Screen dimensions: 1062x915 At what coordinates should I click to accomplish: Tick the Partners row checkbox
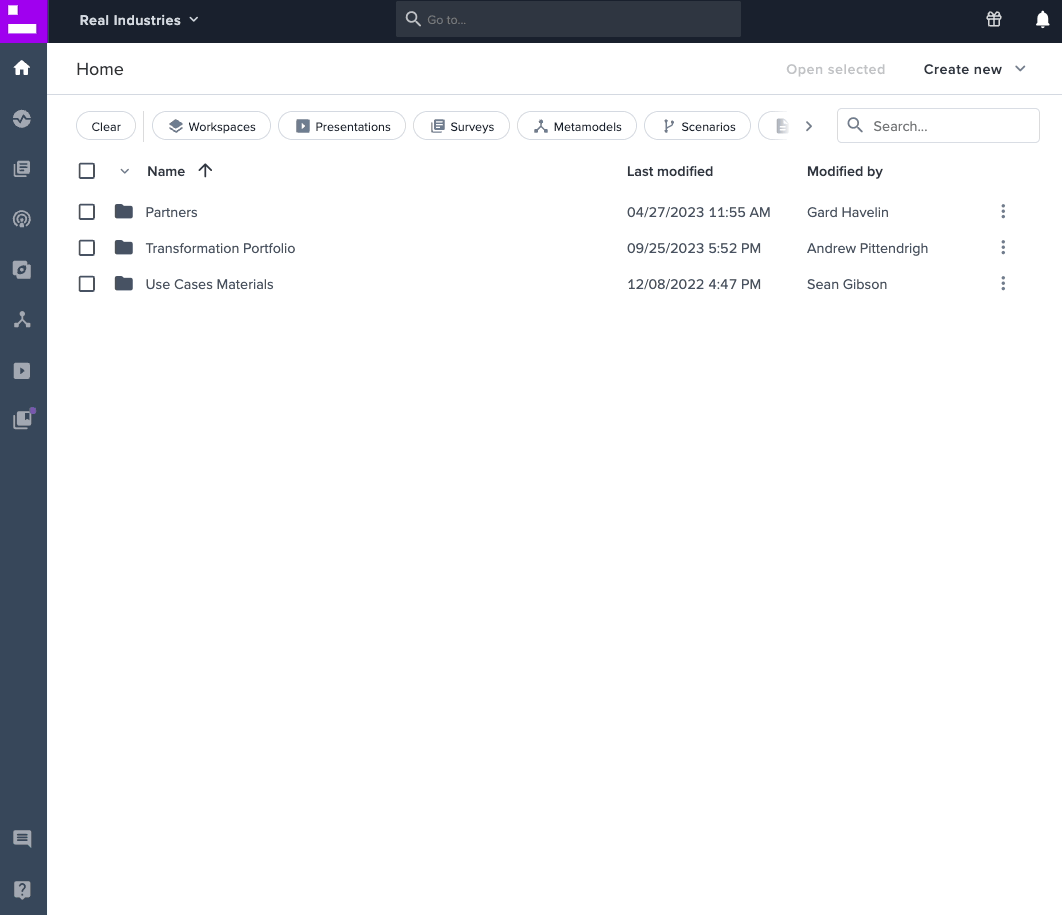87,212
